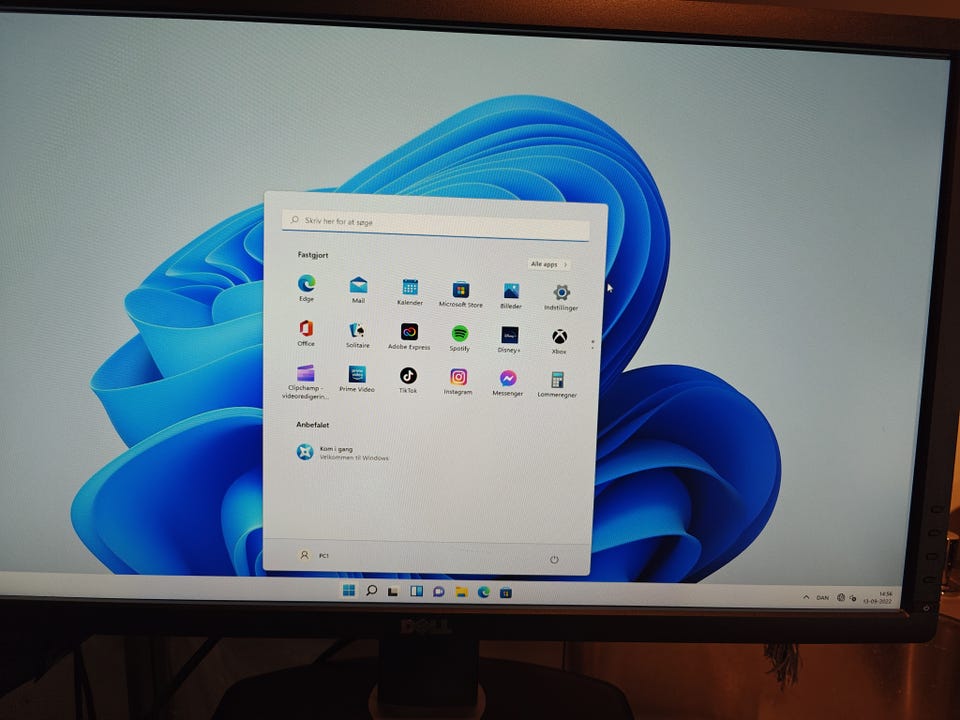Launch Instagram
Viewport: 960px width, 720px height.
pyautogui.click(x=458, y=382)
